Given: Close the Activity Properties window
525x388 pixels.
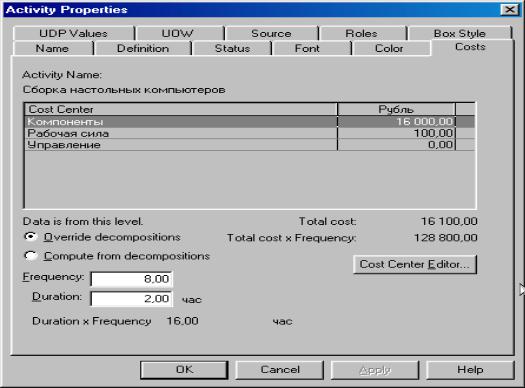Looking at the screenshot, I should pos(510,10).
